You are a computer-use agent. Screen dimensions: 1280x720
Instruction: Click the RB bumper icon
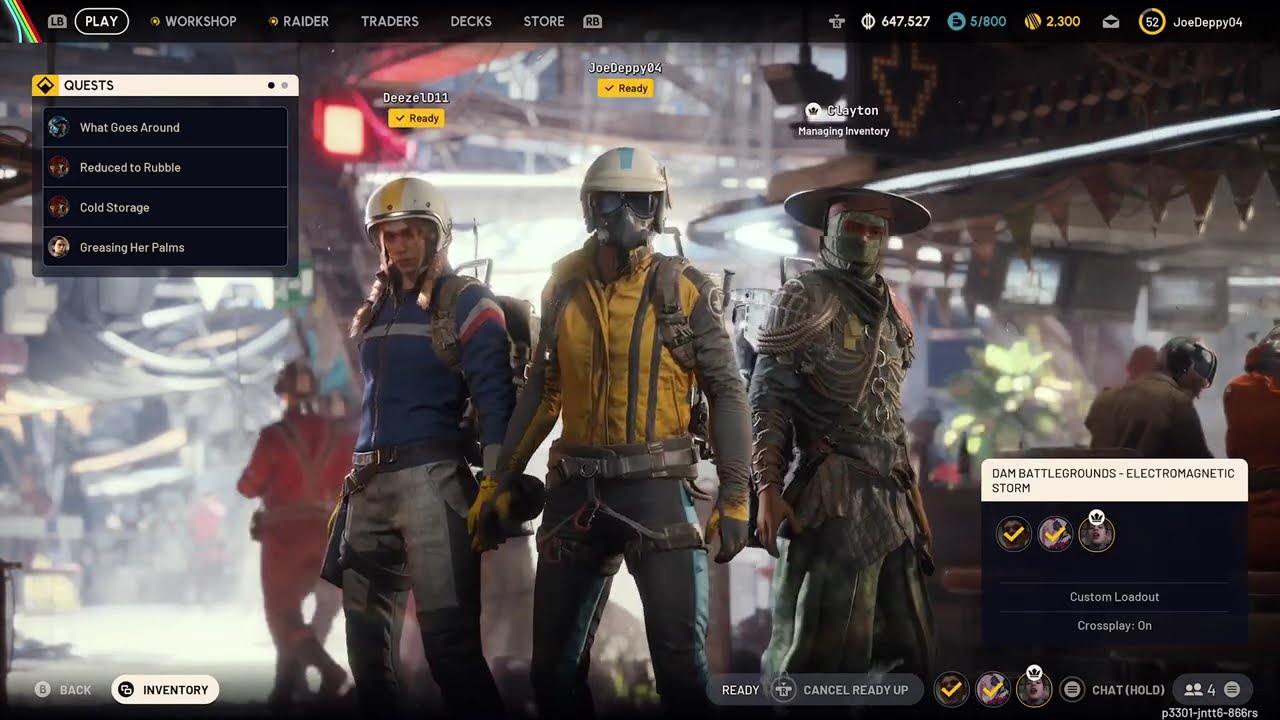pos(592,21)
